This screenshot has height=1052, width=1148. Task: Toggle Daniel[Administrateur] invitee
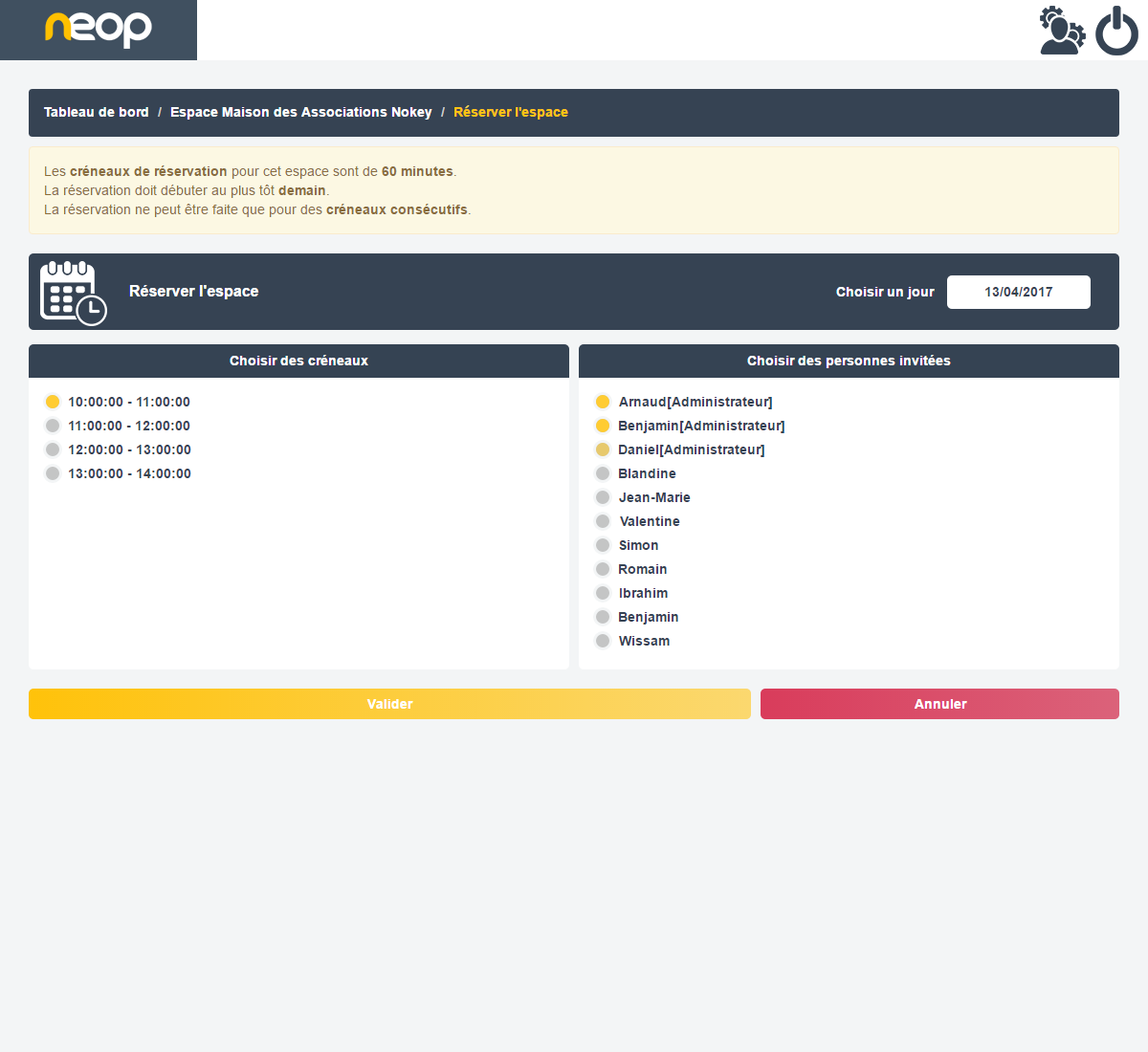click(603, 449)
